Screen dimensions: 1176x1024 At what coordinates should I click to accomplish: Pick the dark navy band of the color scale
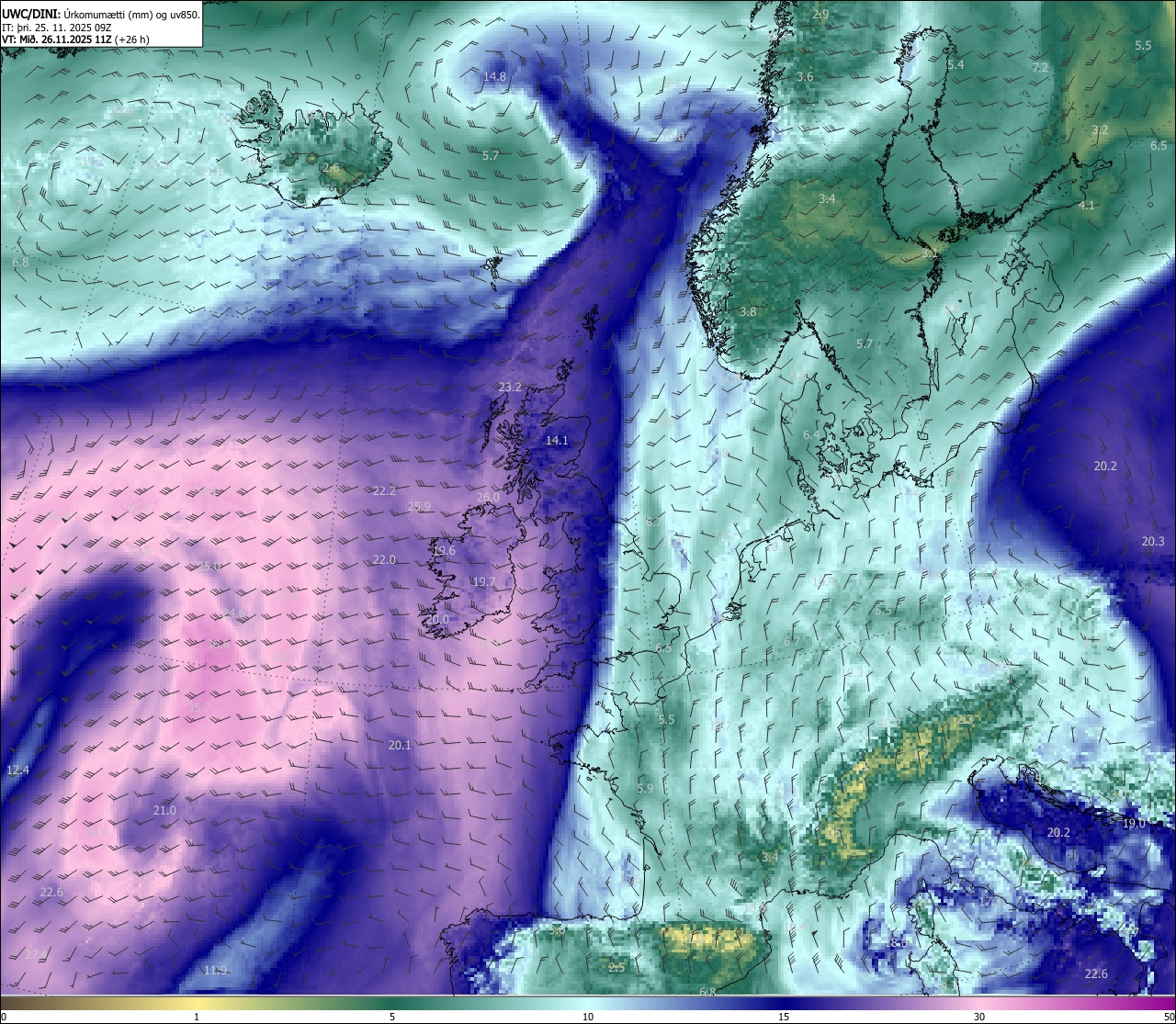[784, 1003]
